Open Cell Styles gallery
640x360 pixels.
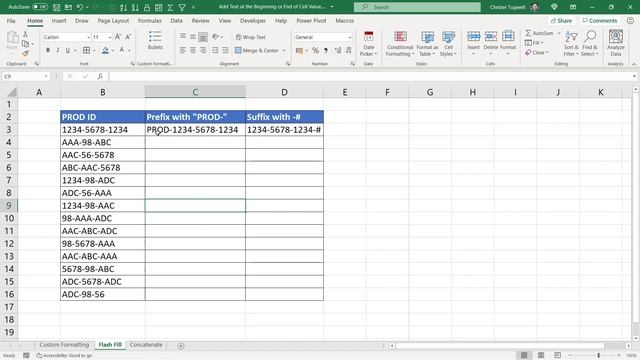pos(448,43)
